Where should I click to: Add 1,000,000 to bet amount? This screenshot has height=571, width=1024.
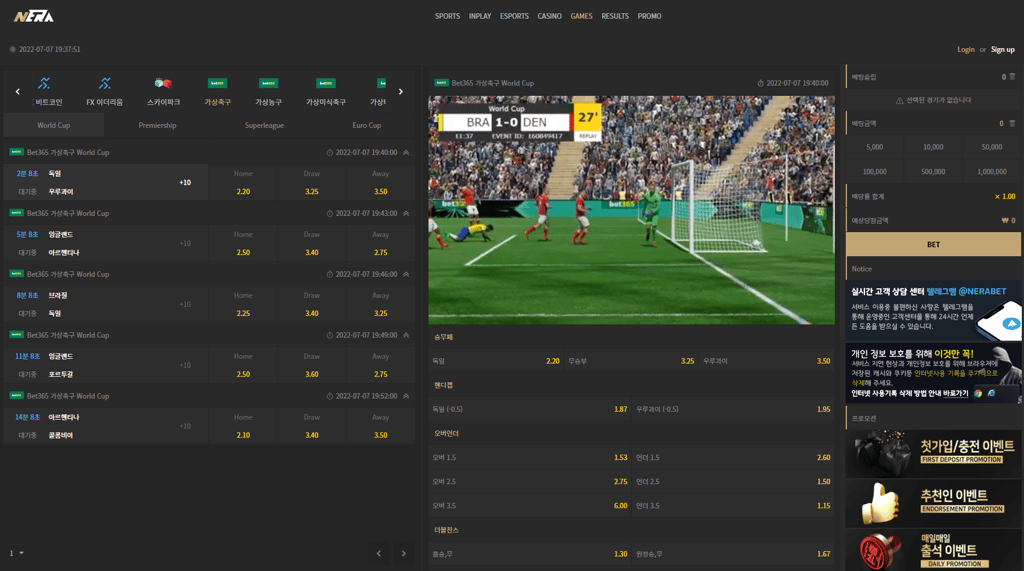[992, 172]
